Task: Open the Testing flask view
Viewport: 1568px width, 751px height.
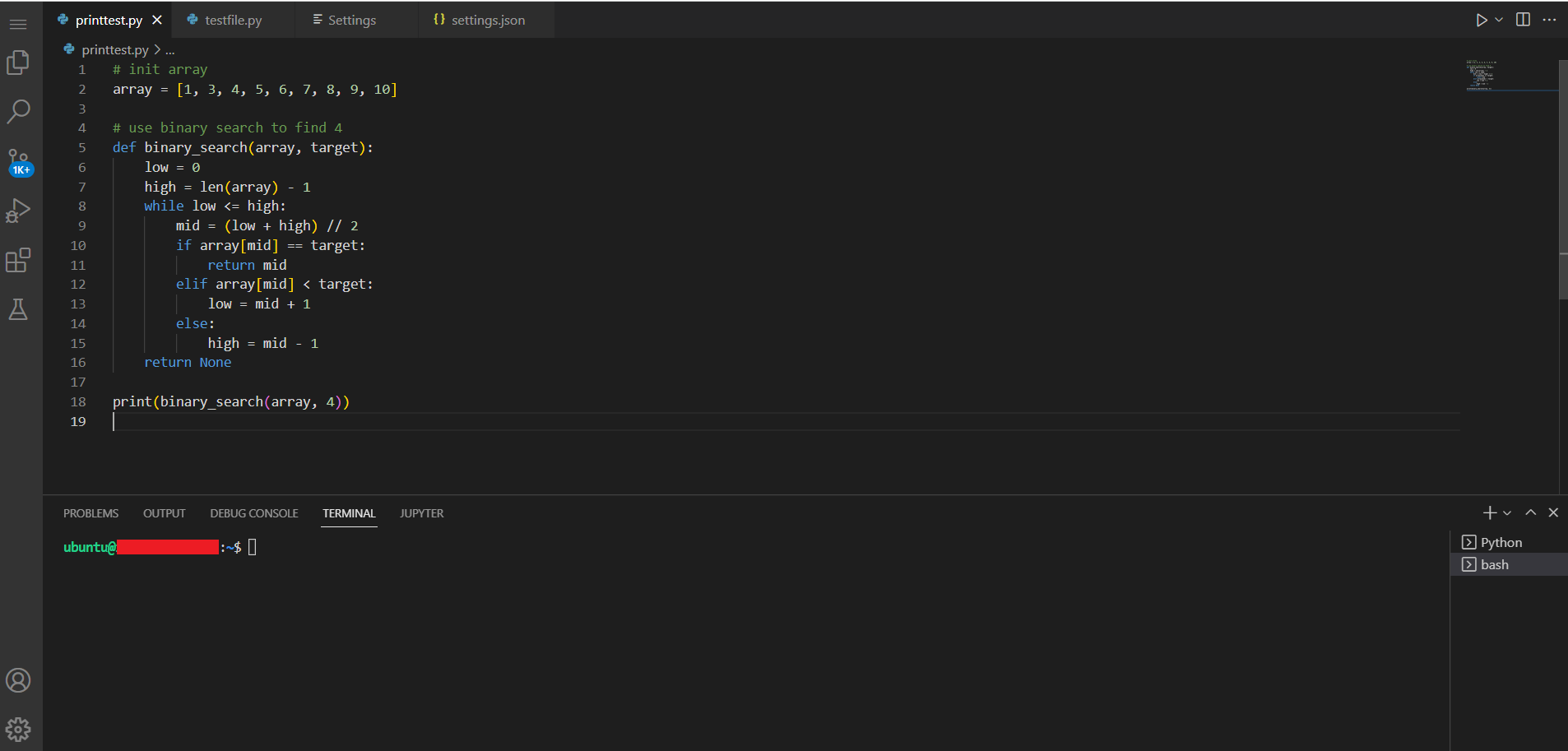Action: (18, 309)
